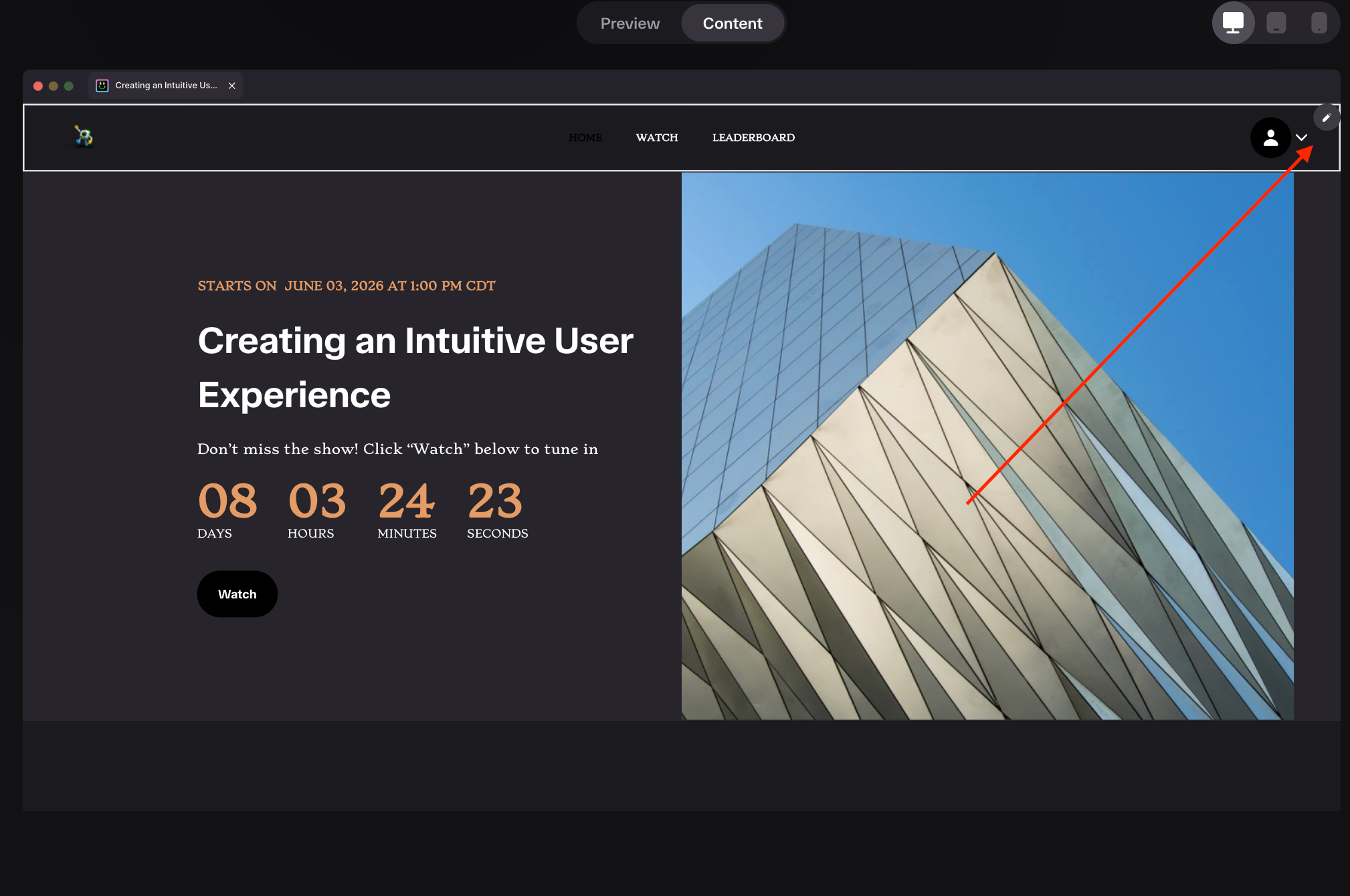The height and width of the screenshot is (896, 1350).
Task: Switch to Content mode
Action: [733, 23]
